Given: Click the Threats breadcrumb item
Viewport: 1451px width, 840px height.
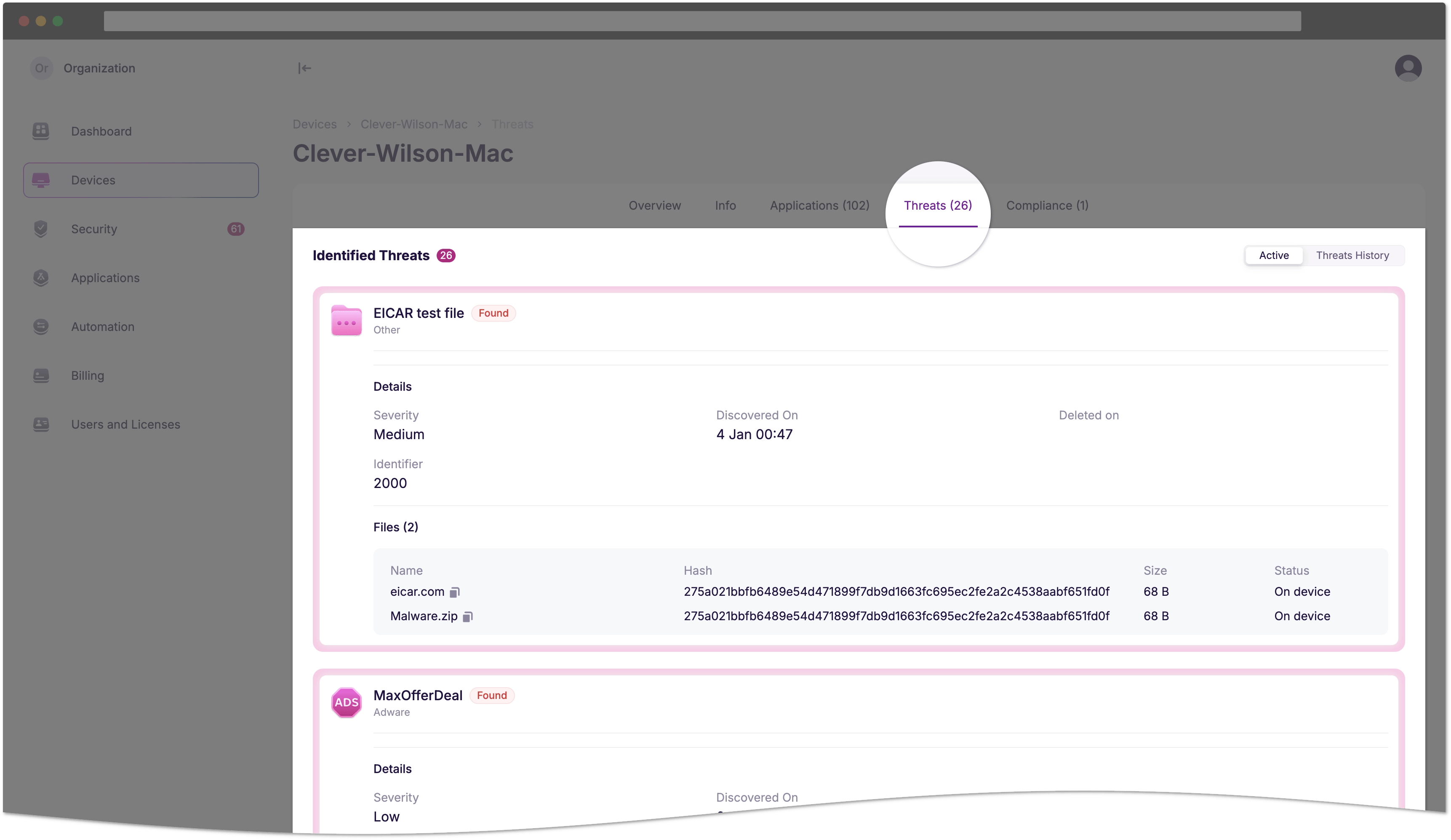Looking at the screenshot, I should click(512, 124).
